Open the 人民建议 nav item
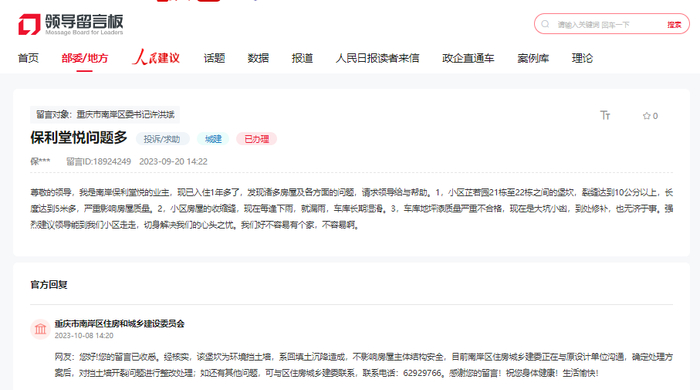 point(156,58)
